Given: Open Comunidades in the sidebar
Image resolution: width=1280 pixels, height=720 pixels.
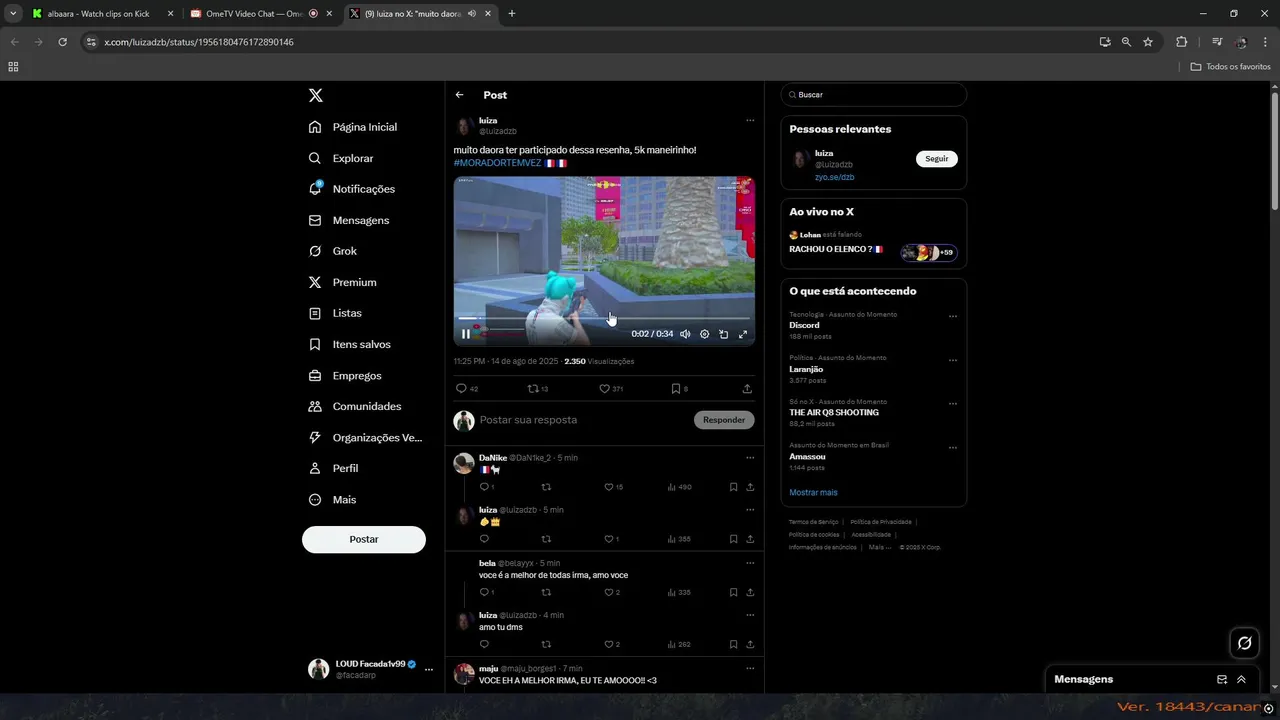Looking at the screenshot, I should (x=355, y=406).
